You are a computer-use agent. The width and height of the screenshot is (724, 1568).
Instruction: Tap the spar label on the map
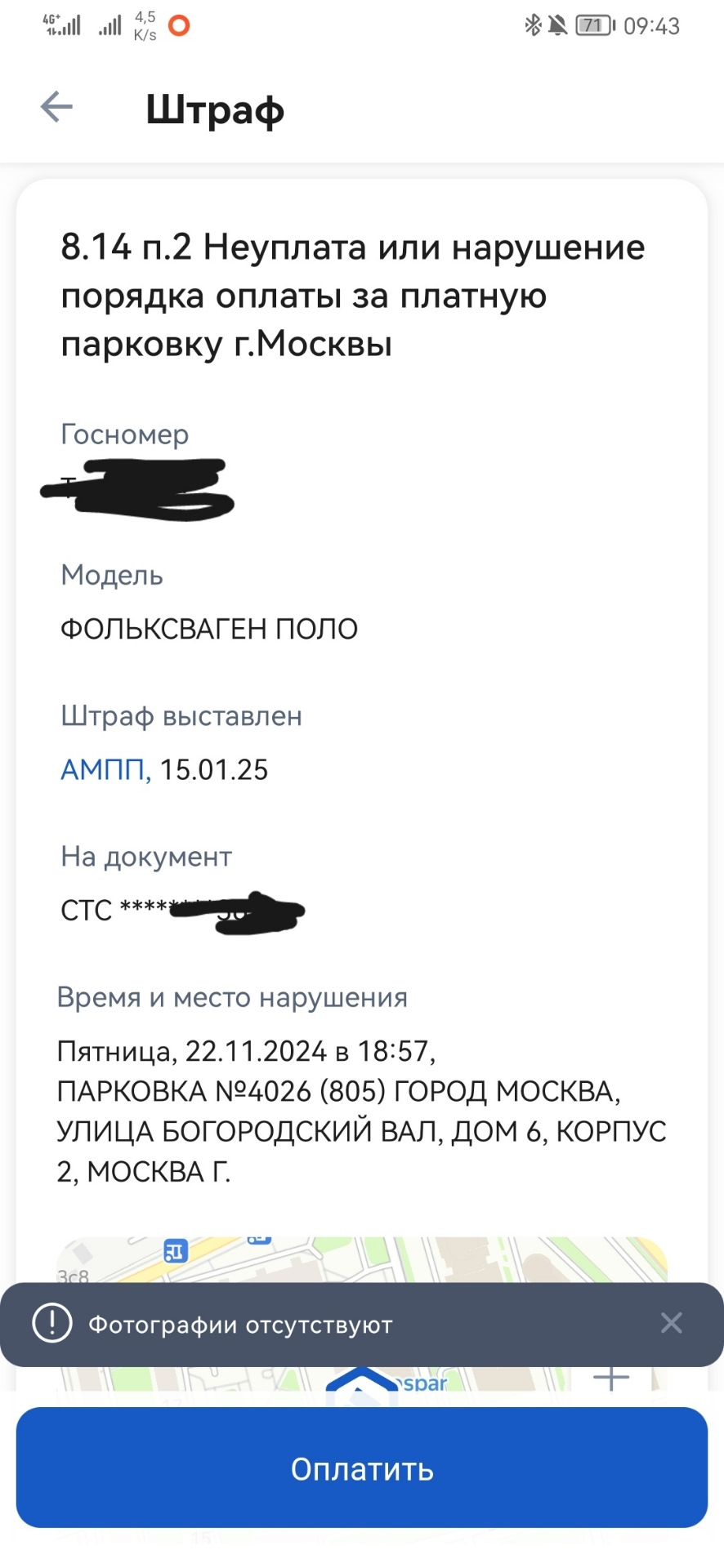[425, 1383]
